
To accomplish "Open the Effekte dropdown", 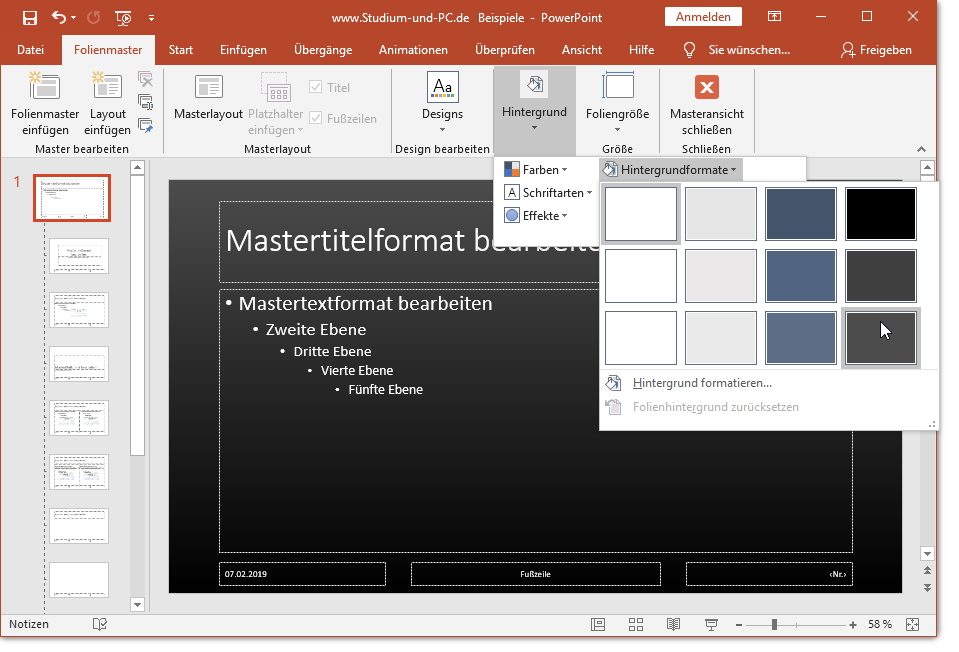I will pyautogui.click(x=536, y=215).
